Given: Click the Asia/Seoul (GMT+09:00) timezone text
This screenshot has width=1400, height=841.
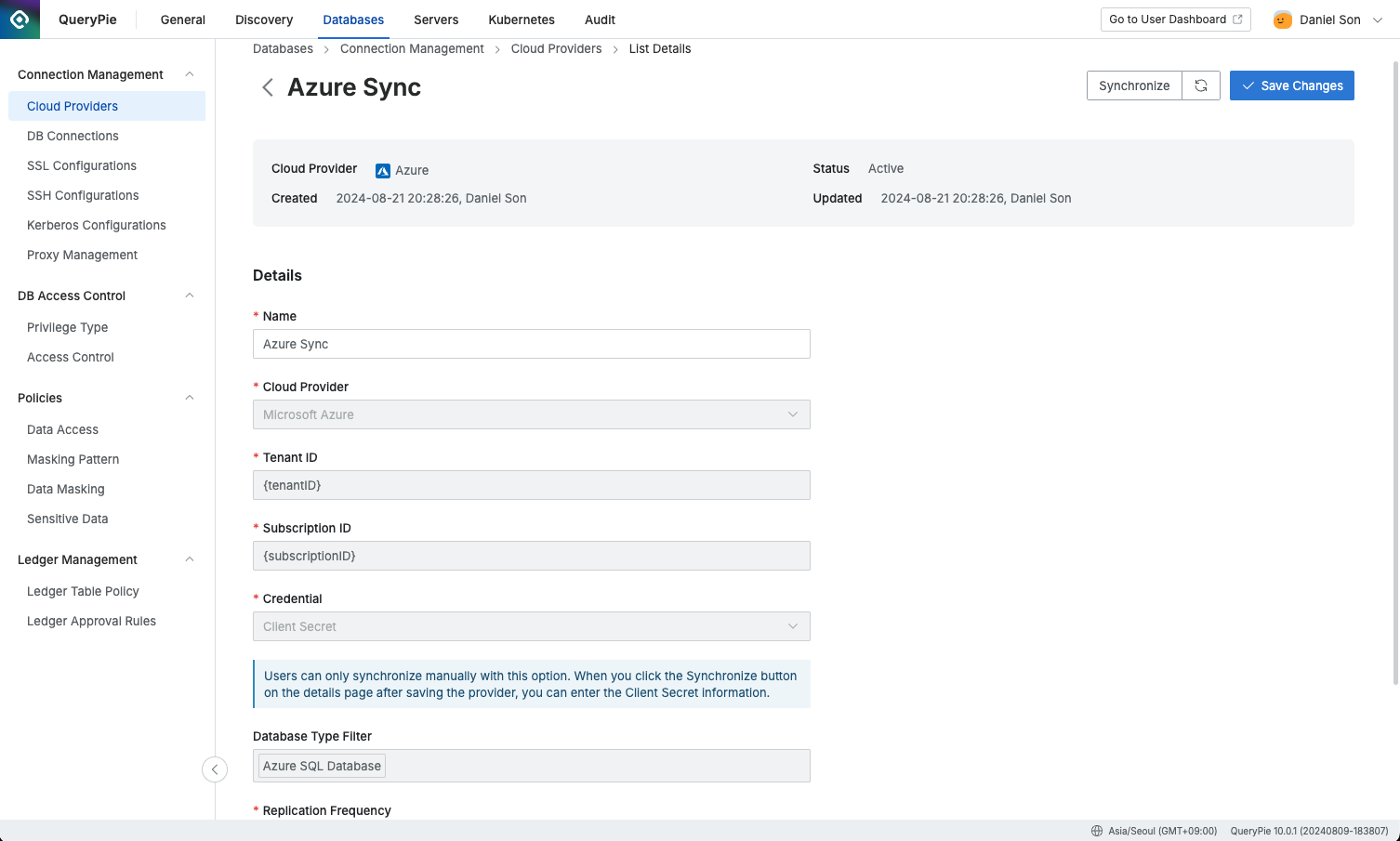Looking at the screenshot, I should [x=1162, y=831].
